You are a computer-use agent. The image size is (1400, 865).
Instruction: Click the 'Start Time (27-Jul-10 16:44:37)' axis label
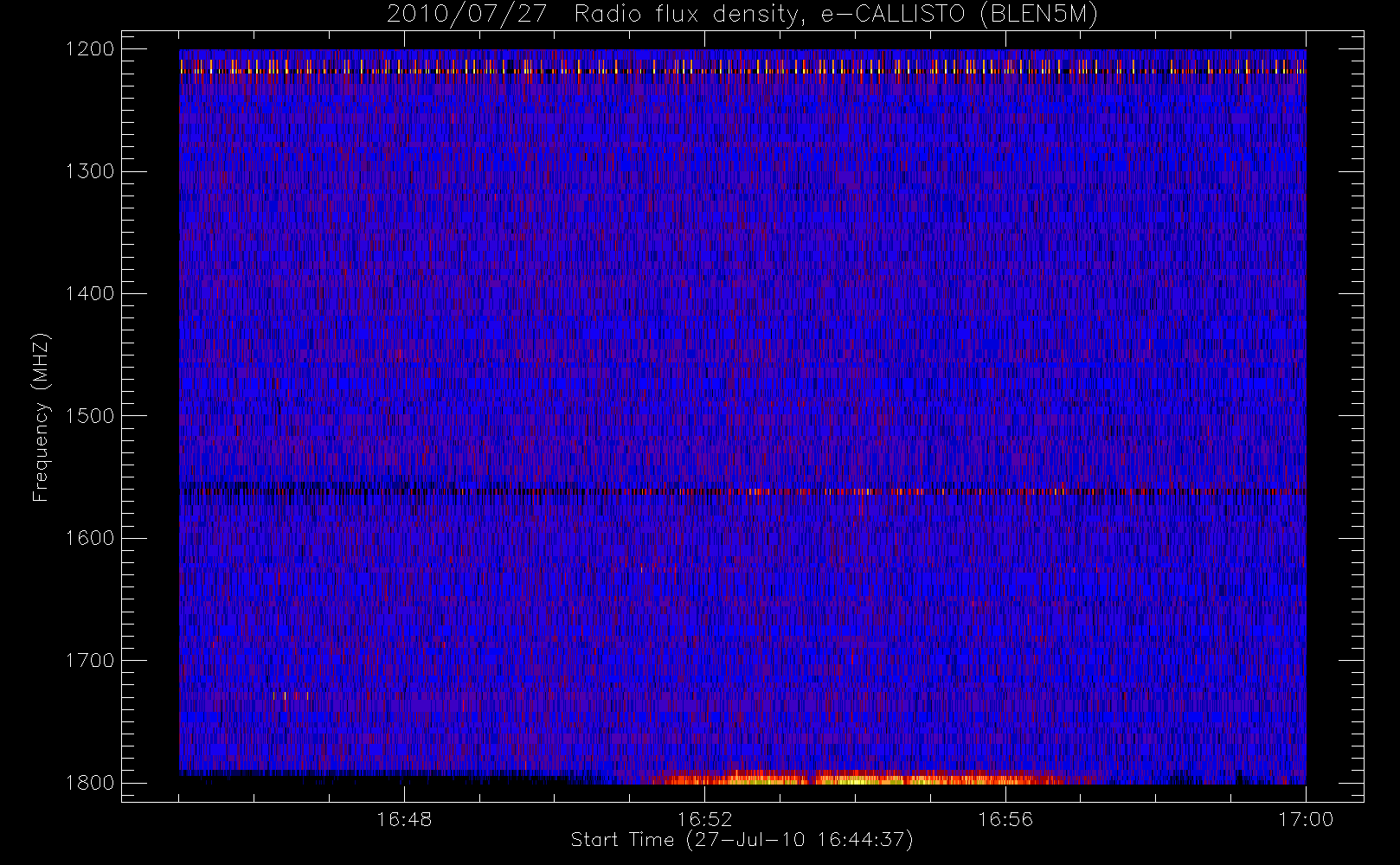click(742, 840)
